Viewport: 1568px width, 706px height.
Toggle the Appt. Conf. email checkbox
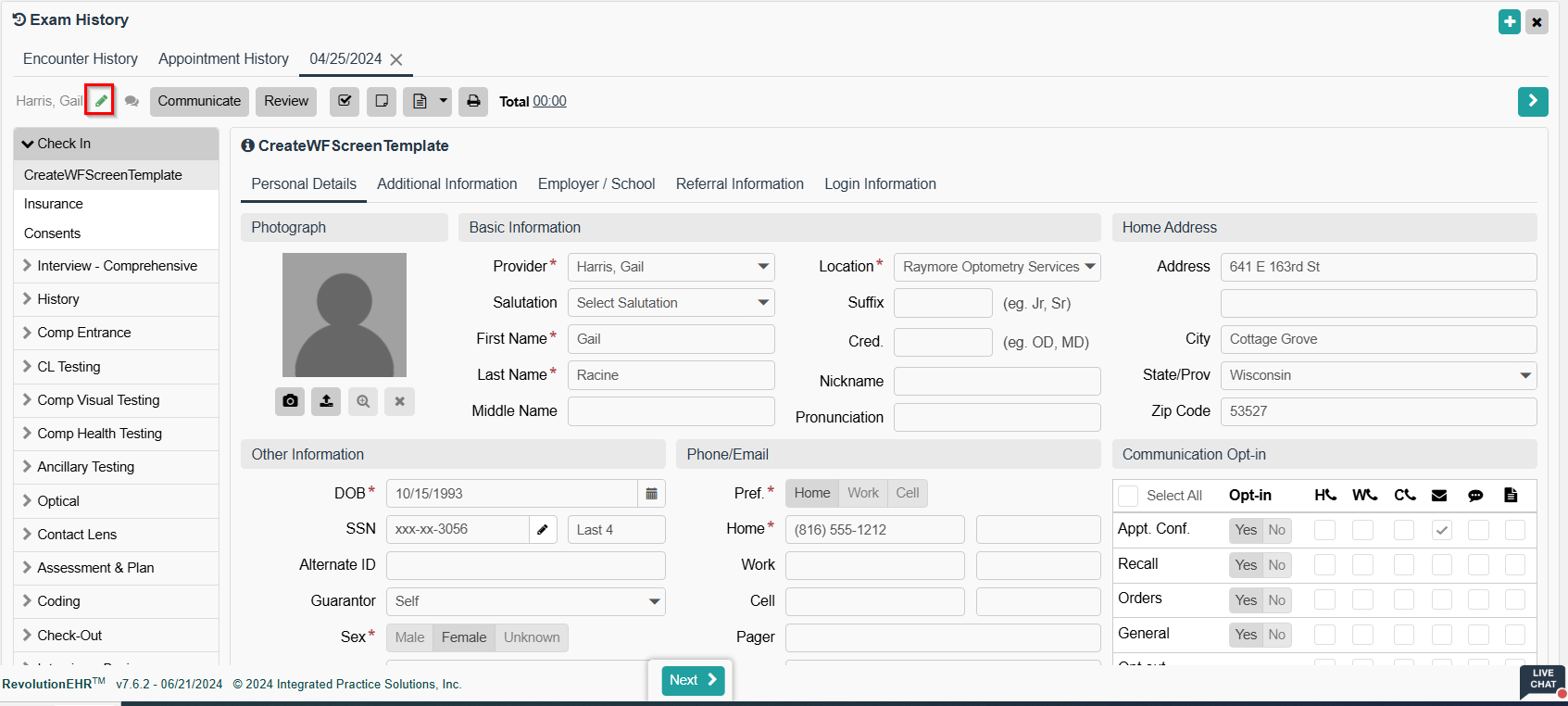point(1441,530)
